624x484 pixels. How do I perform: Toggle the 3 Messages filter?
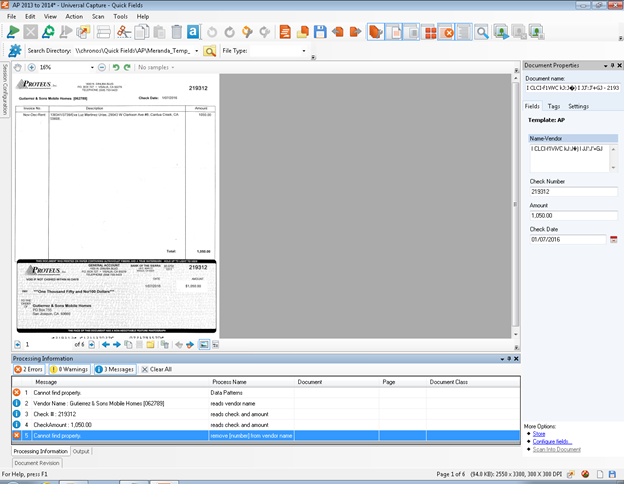pos(115,369)
